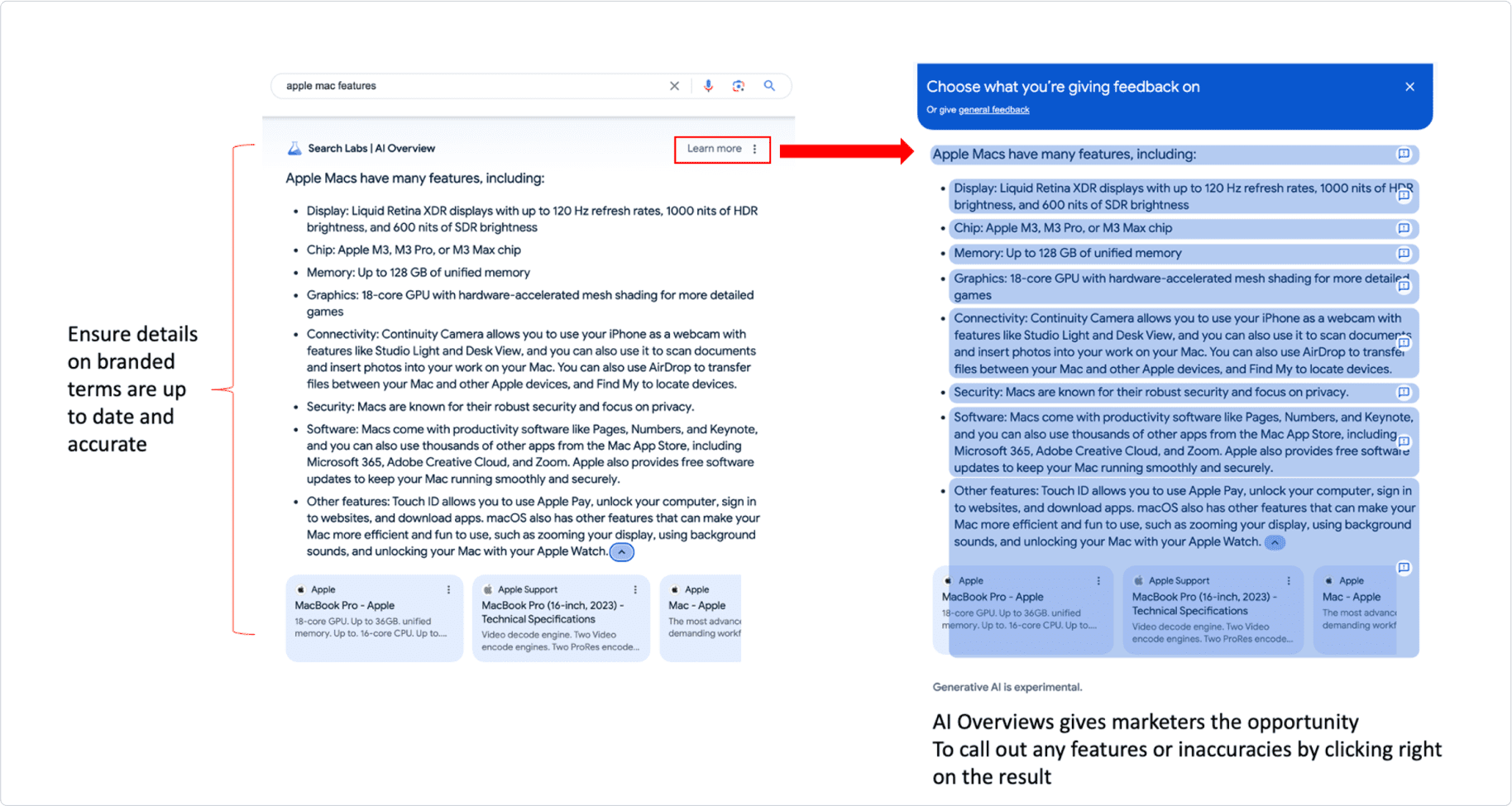Close the feedback panel
Image resolution: width=1512 pixels, height=806 pixels.
tap(1409, 87)
